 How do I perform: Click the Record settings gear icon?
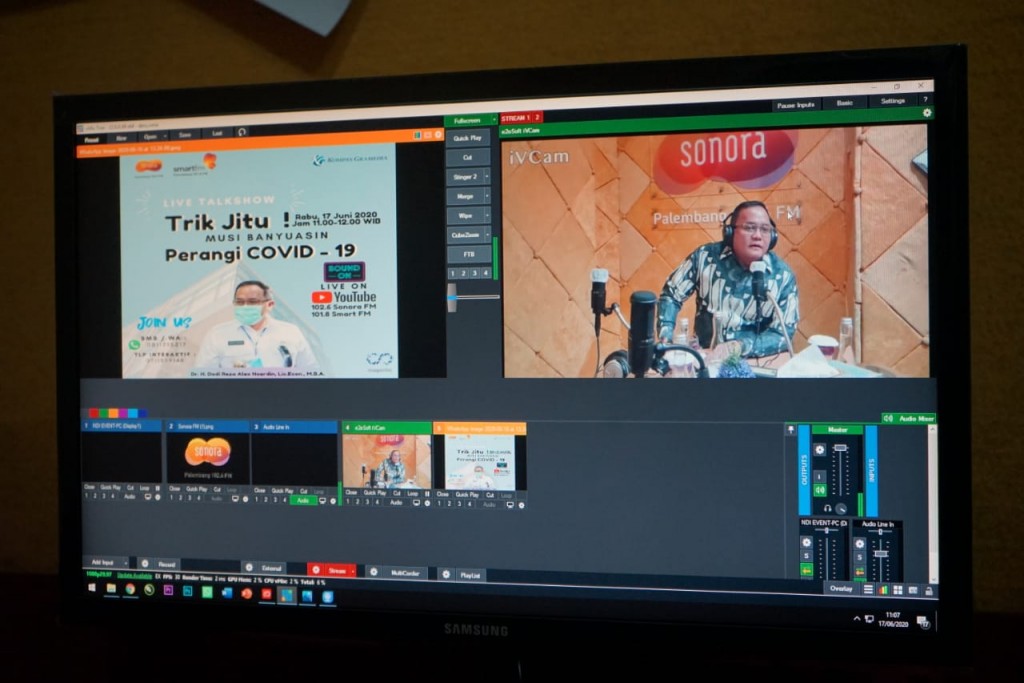144,565
